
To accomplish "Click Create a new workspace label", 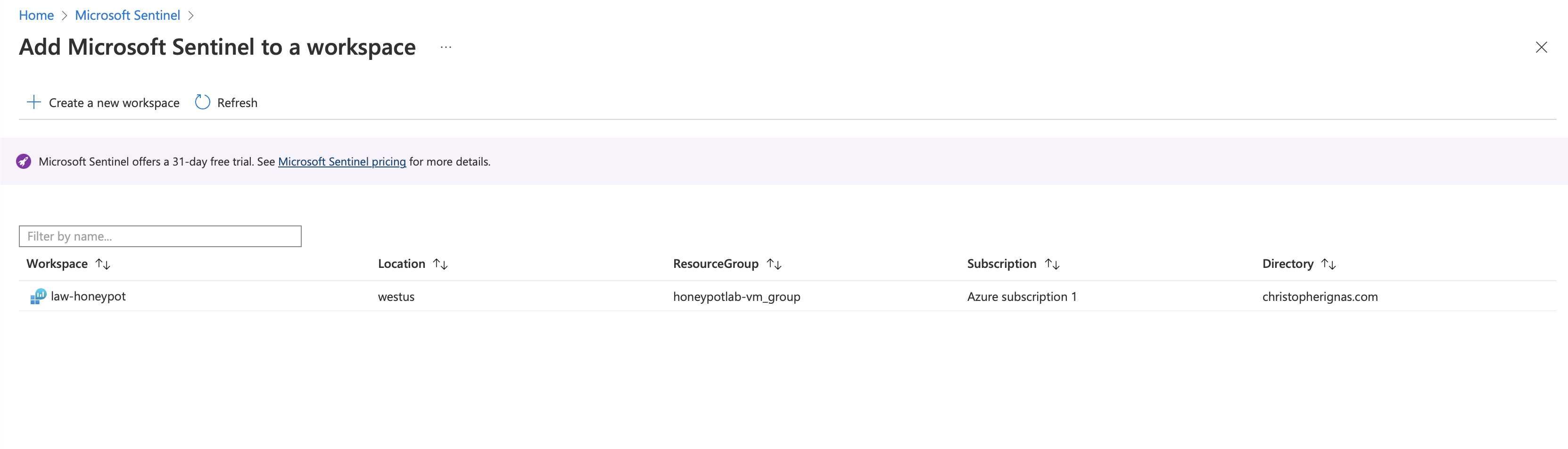I will pyautogui.click(x=114, y=103).
